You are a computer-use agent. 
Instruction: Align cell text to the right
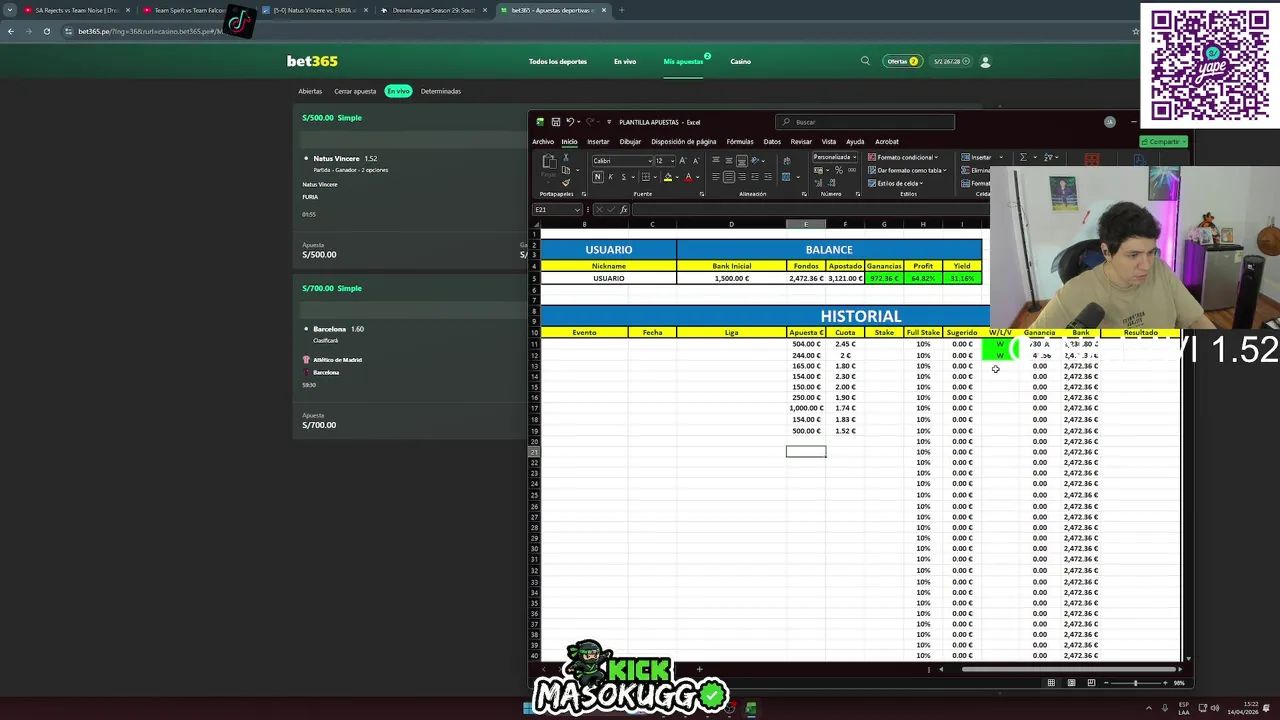pos(742,177)
